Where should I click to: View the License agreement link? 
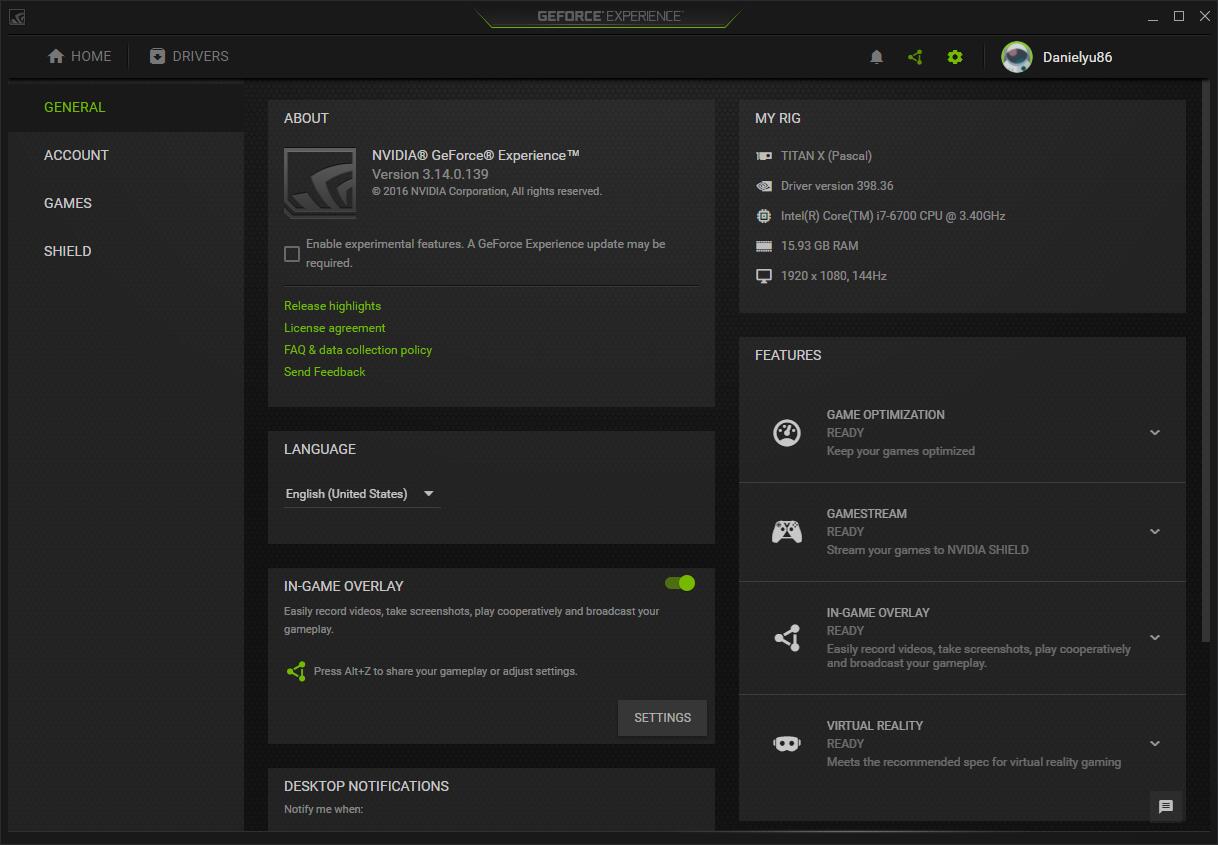334,328
